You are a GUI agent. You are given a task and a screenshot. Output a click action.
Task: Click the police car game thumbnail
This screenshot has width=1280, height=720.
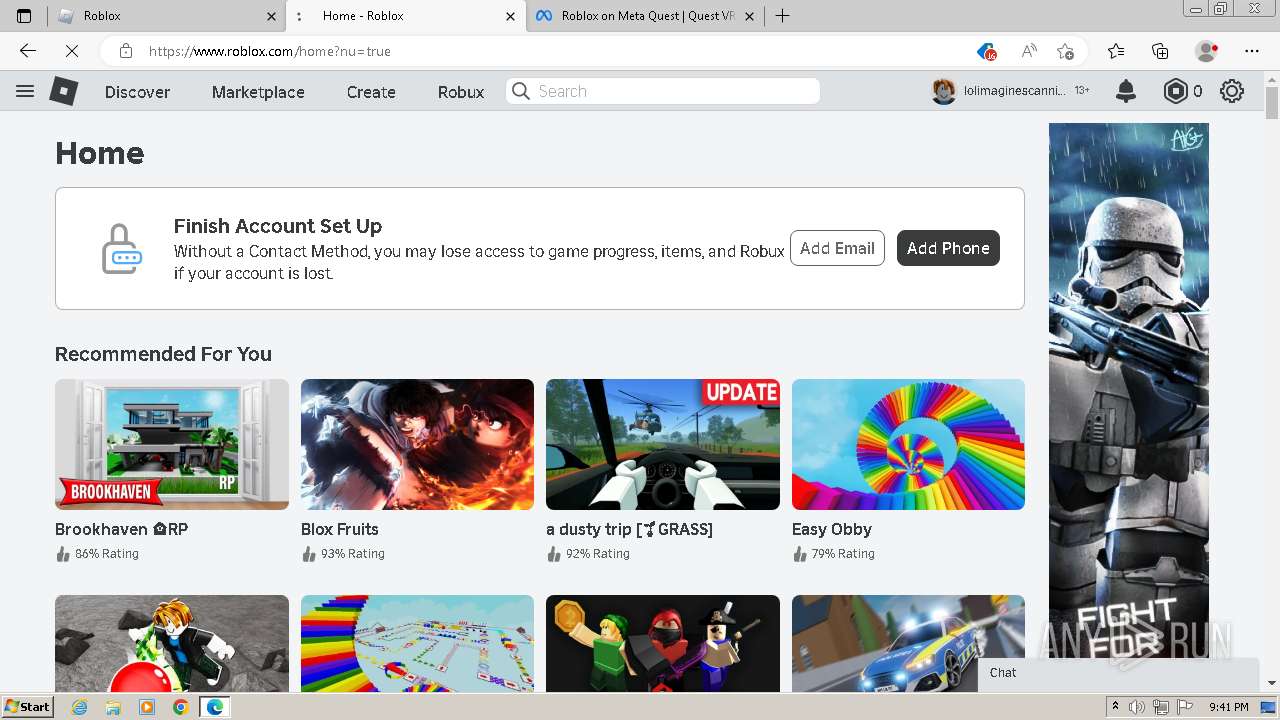pos(908,643)
